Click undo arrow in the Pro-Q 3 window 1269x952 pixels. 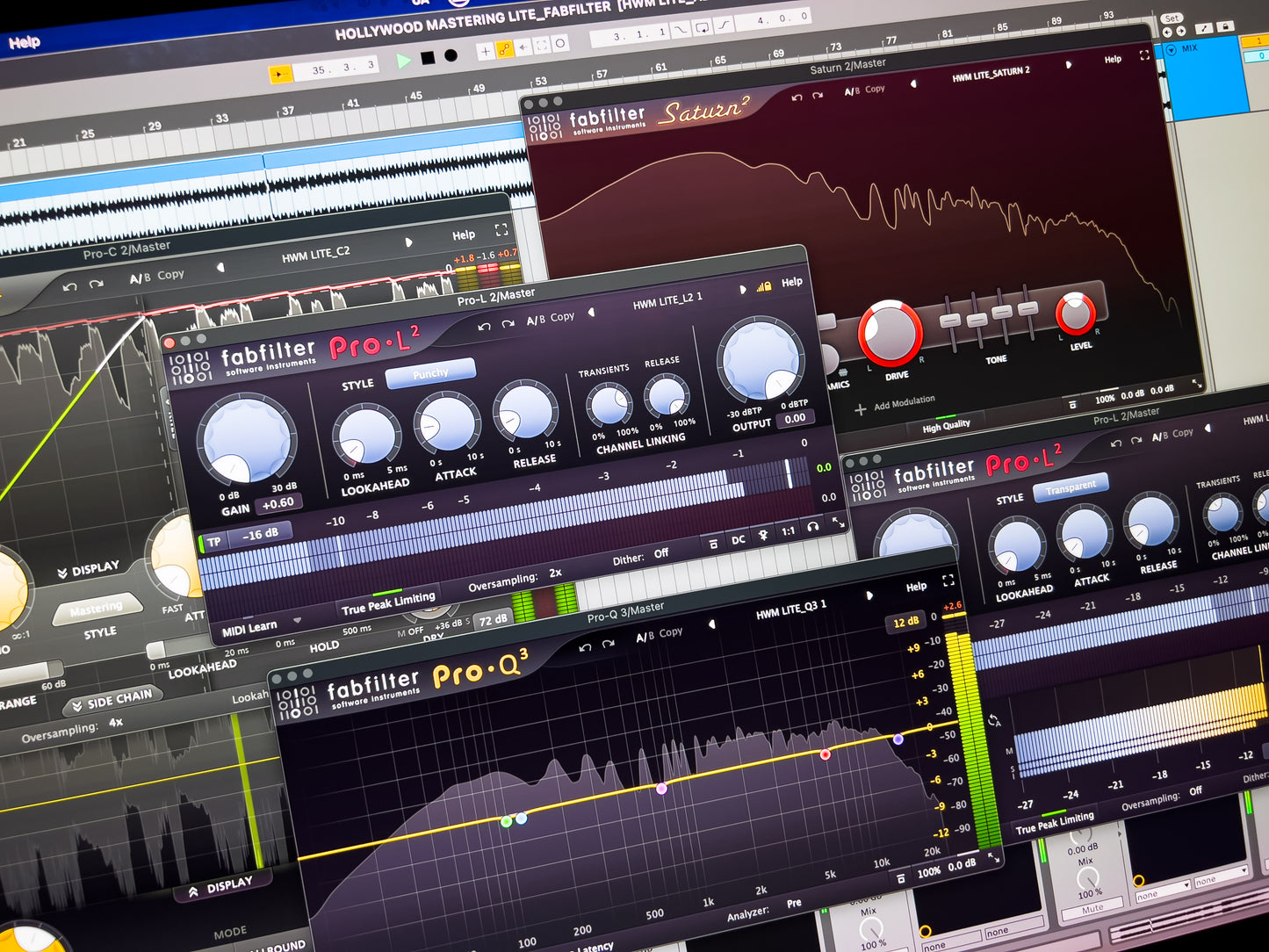(586, 647)
